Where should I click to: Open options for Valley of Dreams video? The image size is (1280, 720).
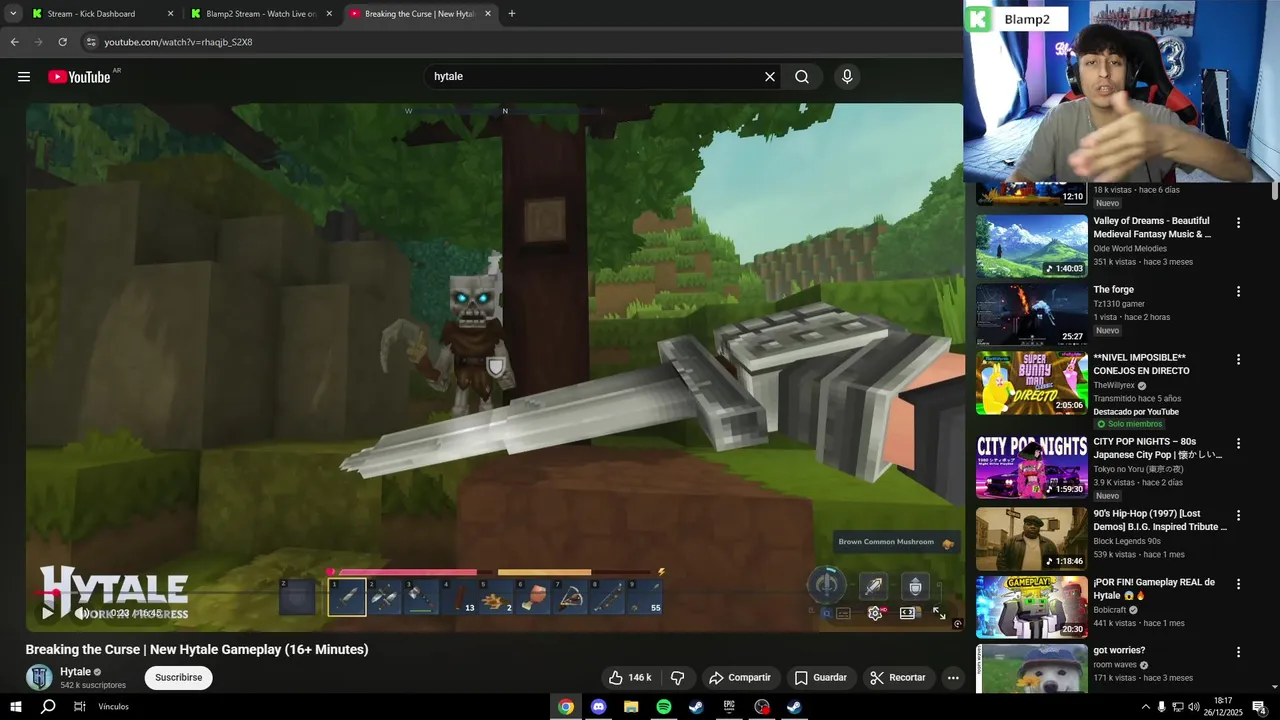pos(1238,223)
